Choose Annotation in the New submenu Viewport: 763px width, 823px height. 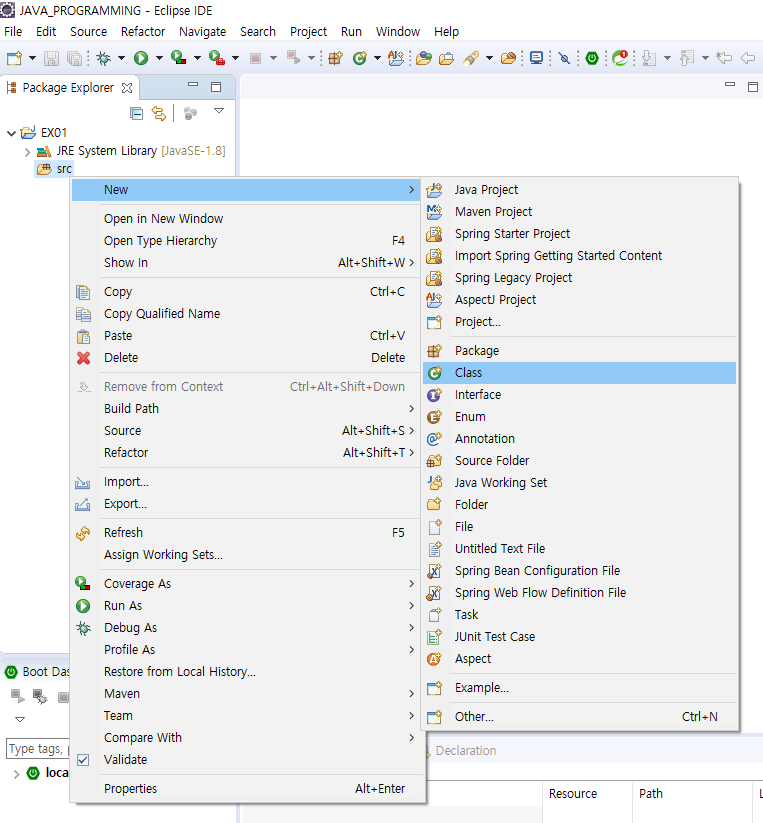pyautogui.click(x=579, y=439)
